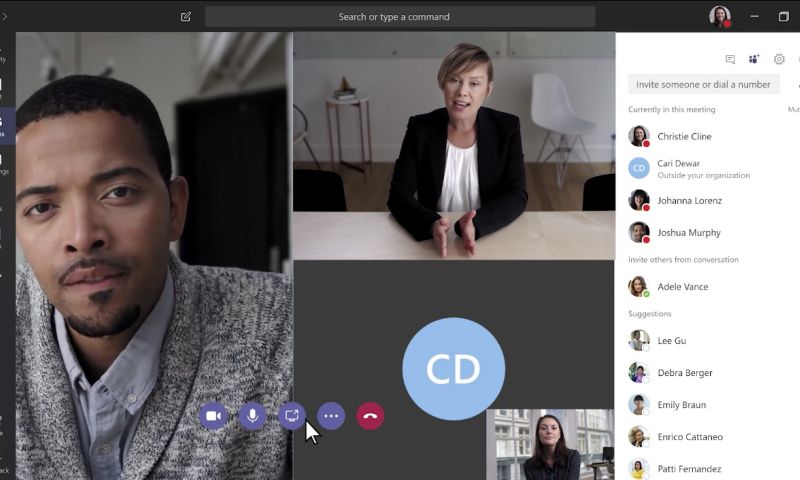
Task: Click Joshua Murphy's avatar picture
Action: 639,233
